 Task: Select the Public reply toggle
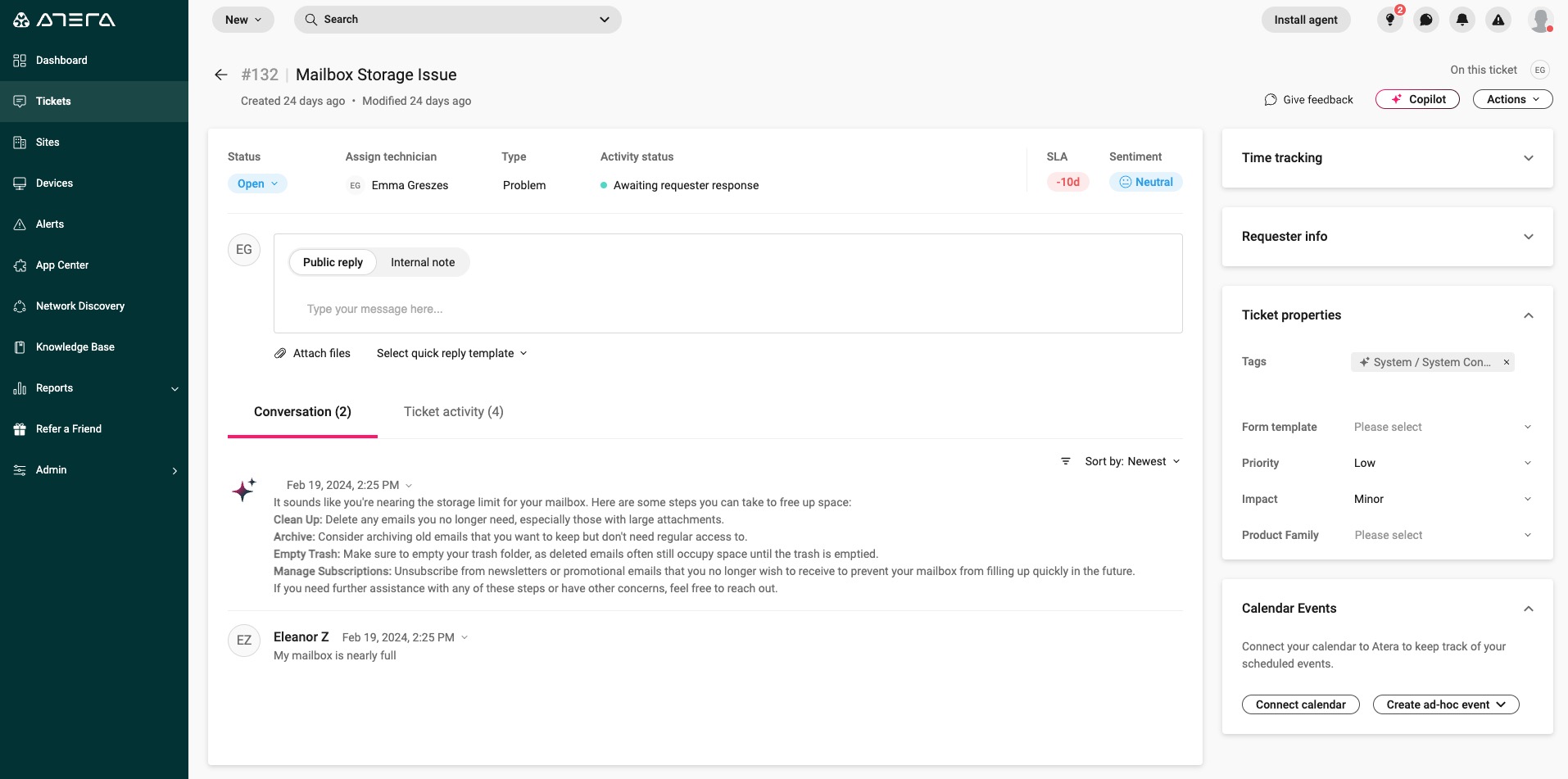click(333, 262)
